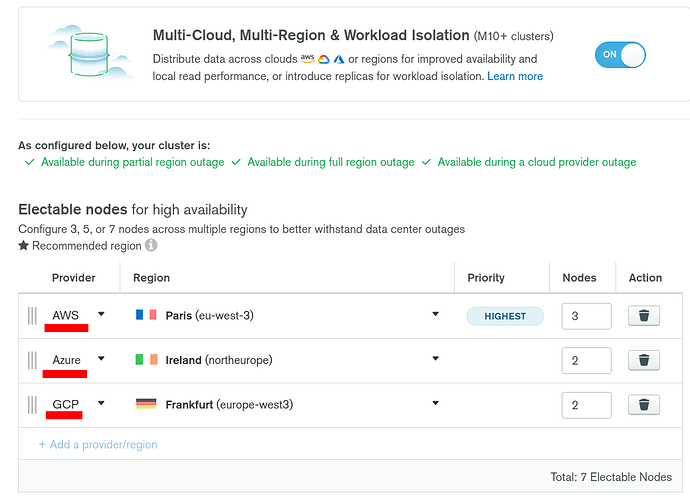690x499 pixels.
Task: Remove the GCP Frankfurt row with trash icon
Action: 644,405
